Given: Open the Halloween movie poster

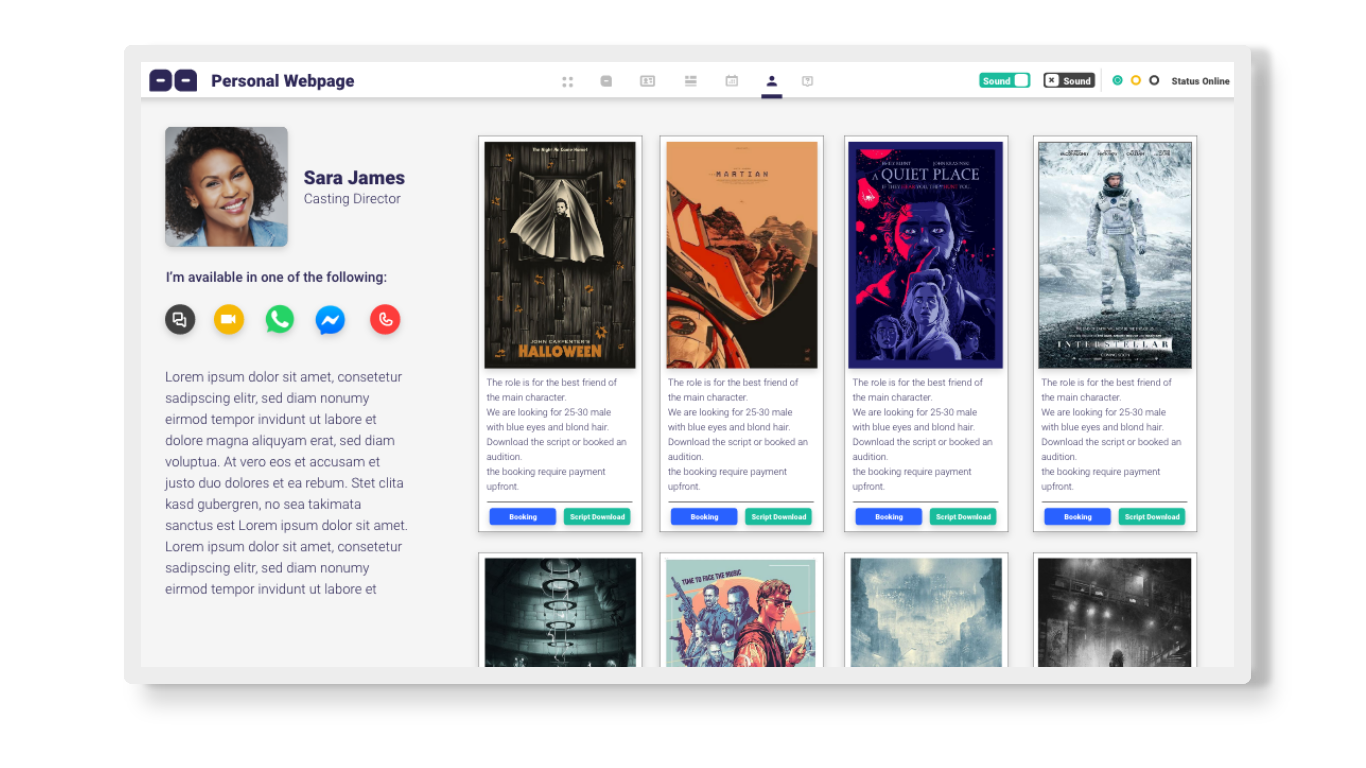Looking at the screenshot, I should pyautogui.click(x=560, y=255).
